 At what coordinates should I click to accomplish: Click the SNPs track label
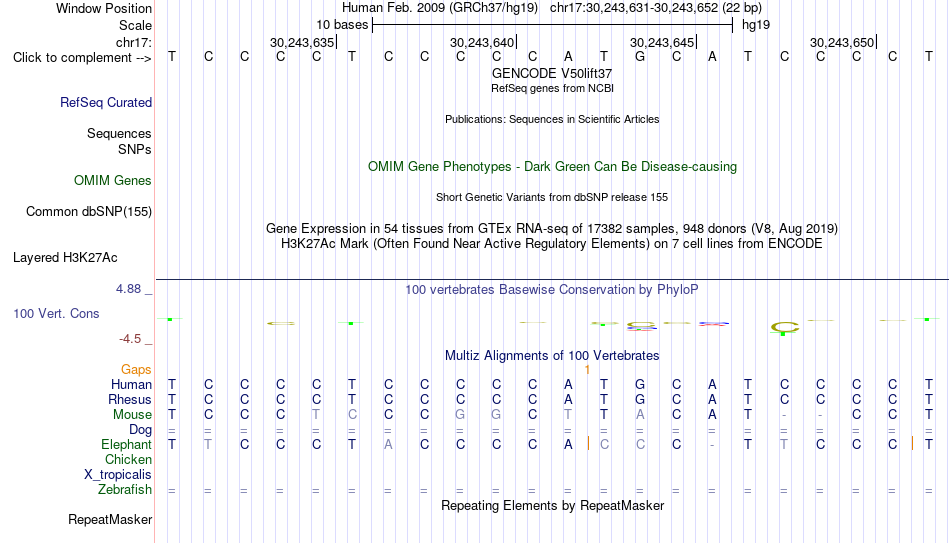[135, 149]
